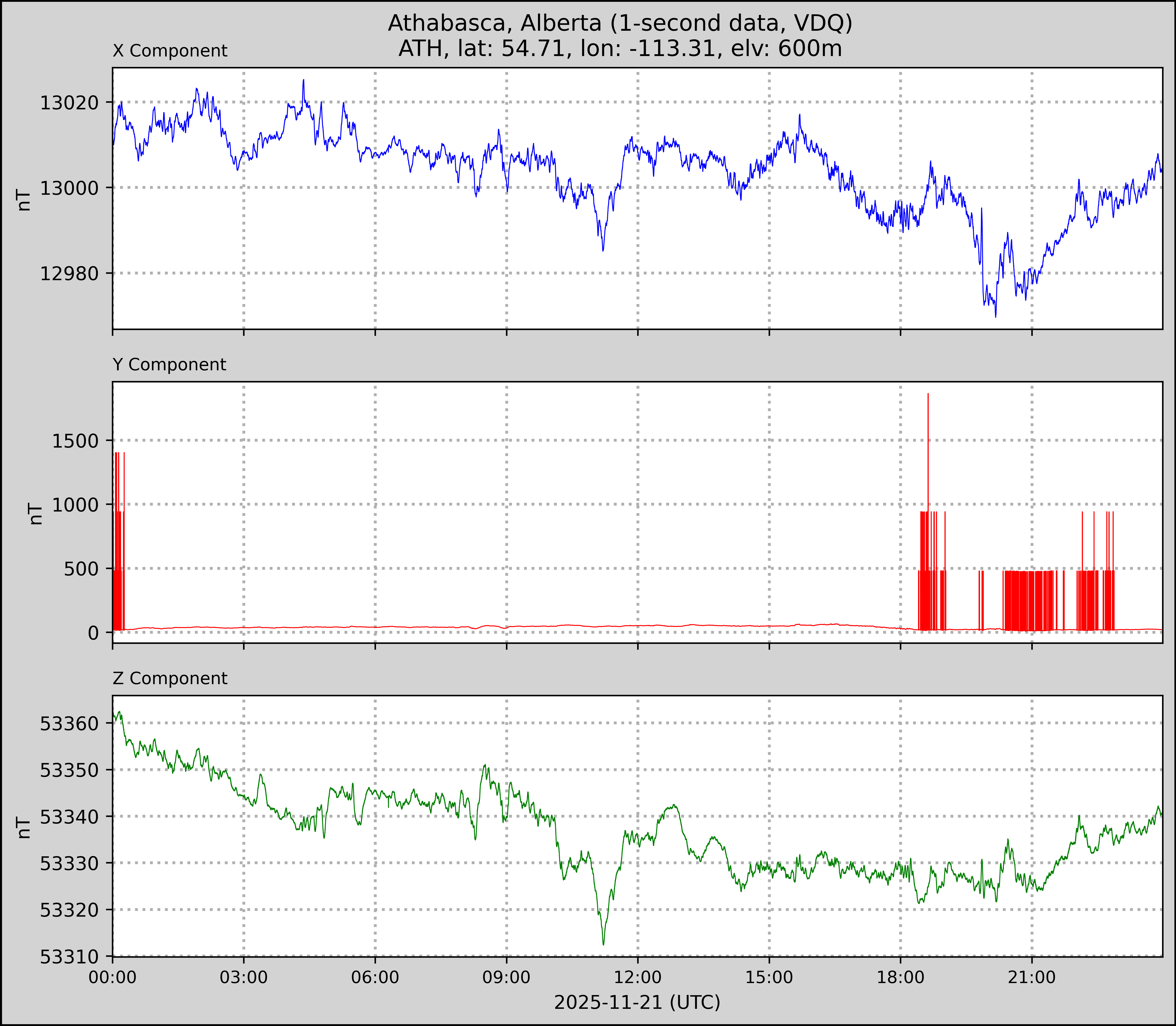The height and width of the screenshot is (1026, 1176).
Task: Click the 2025-11-21 (UTC) date label
Action: click(637, 1003)
